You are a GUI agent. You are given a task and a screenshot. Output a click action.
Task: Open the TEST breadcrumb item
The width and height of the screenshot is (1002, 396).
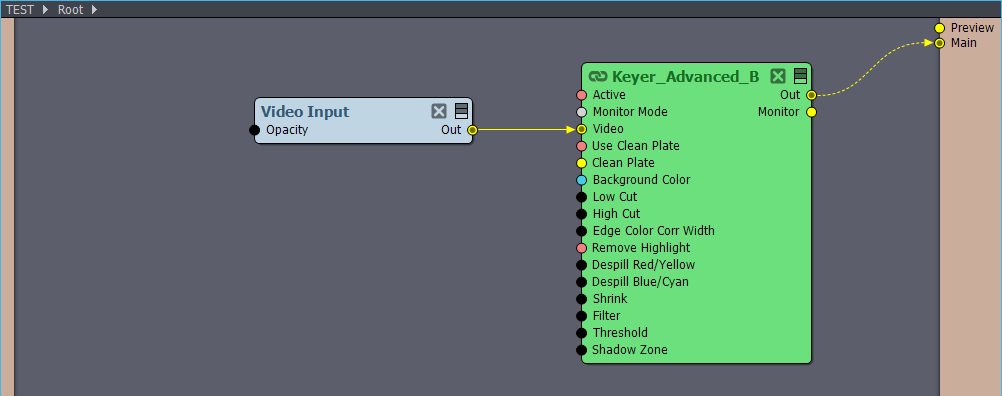pos(20,10)
